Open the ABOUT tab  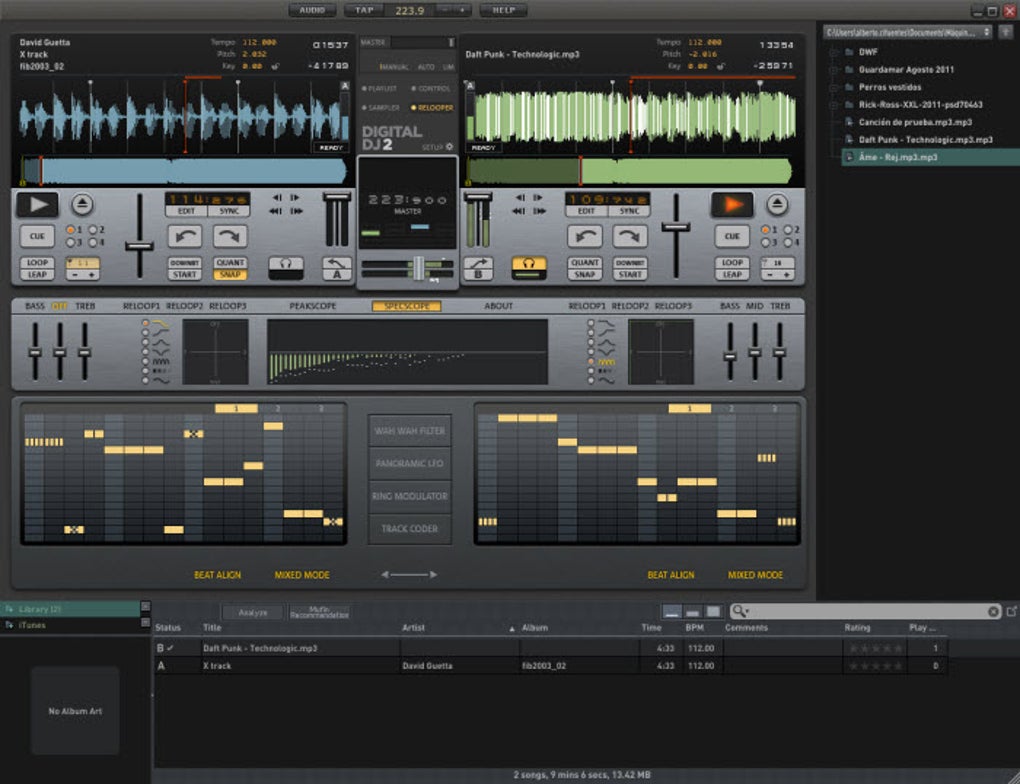coord(498,306)
